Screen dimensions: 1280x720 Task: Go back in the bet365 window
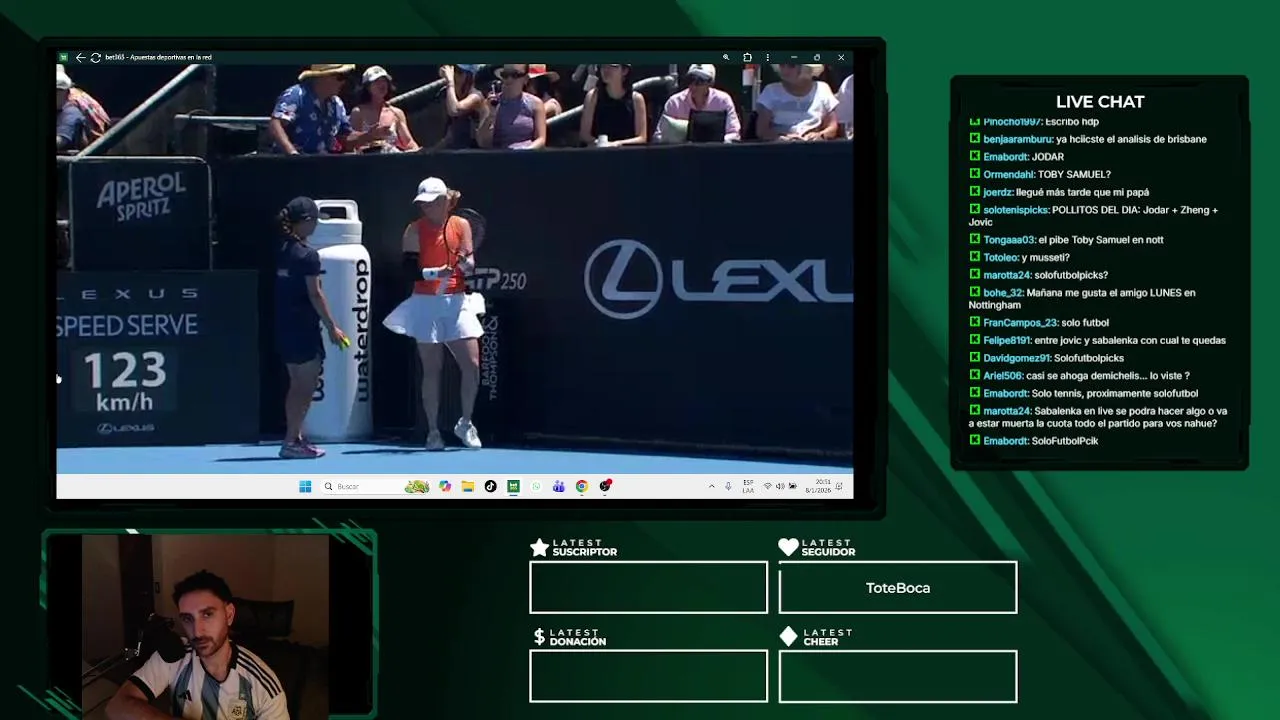(x=80, y=57)
